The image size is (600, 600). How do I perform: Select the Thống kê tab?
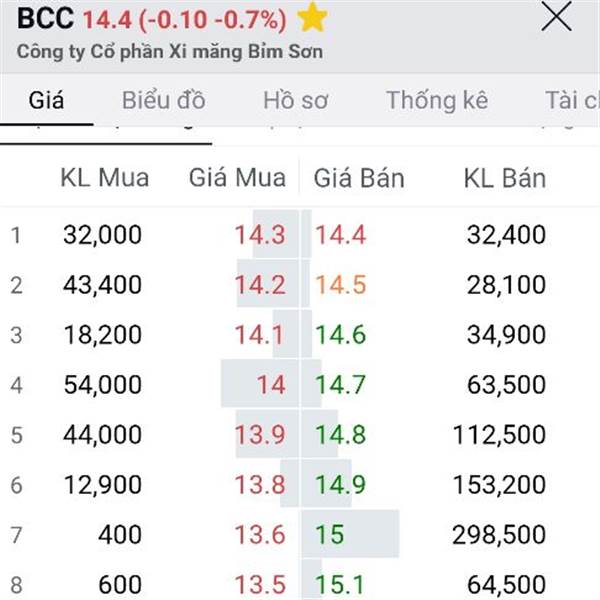click(437, 100)
